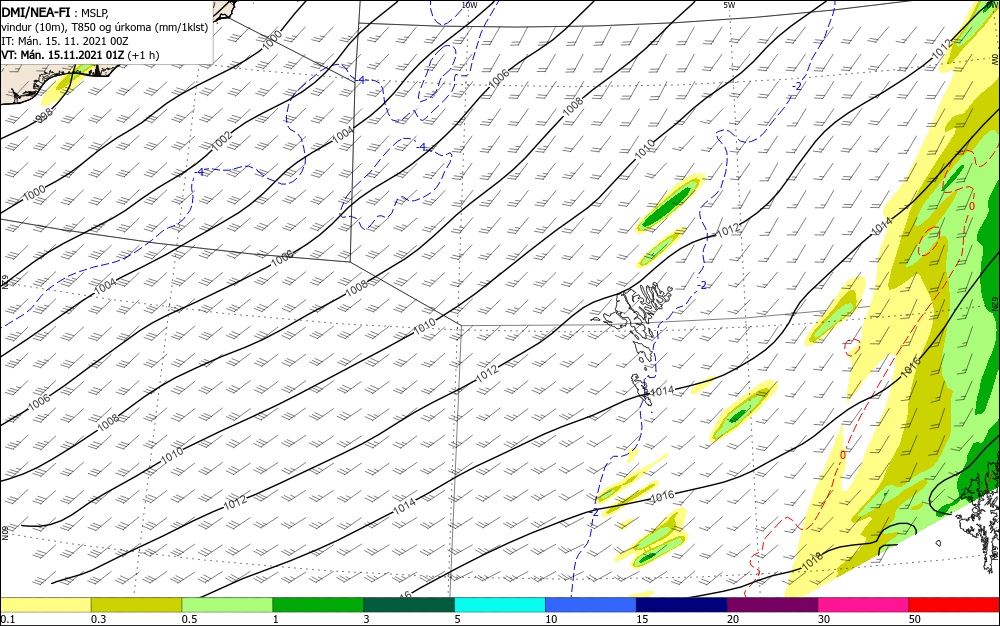The height and width of the screenshot is (626, 1000).
Task: Click legend value '3' under the scale
Action: click(x=367, y=619)
